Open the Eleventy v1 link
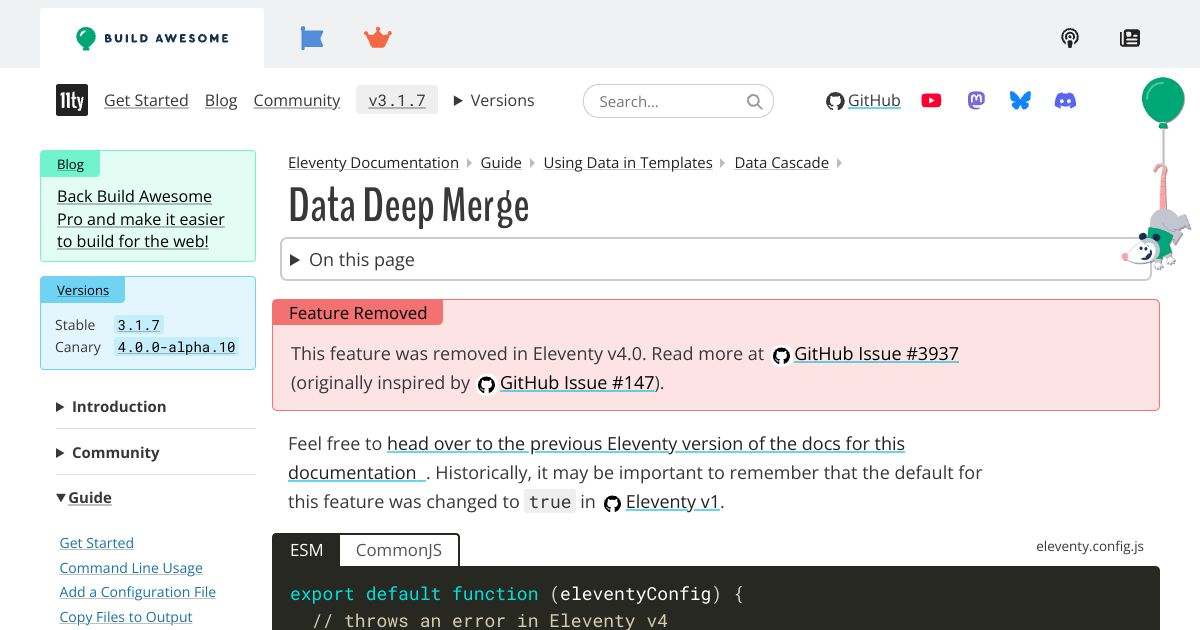Screen dimensions: 1200x630 tap(662, 502)
